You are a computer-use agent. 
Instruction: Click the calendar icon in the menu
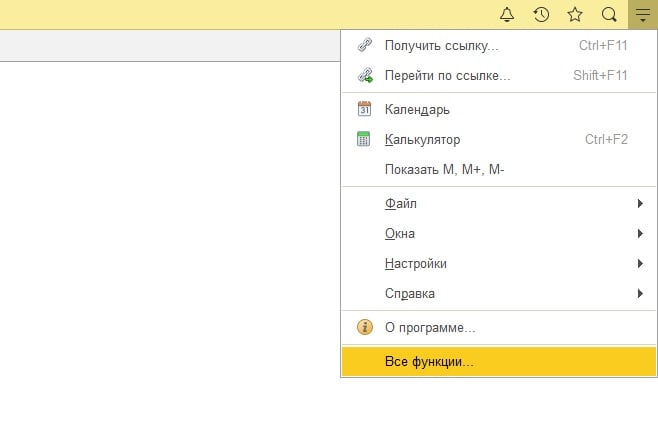pos(364,109)
